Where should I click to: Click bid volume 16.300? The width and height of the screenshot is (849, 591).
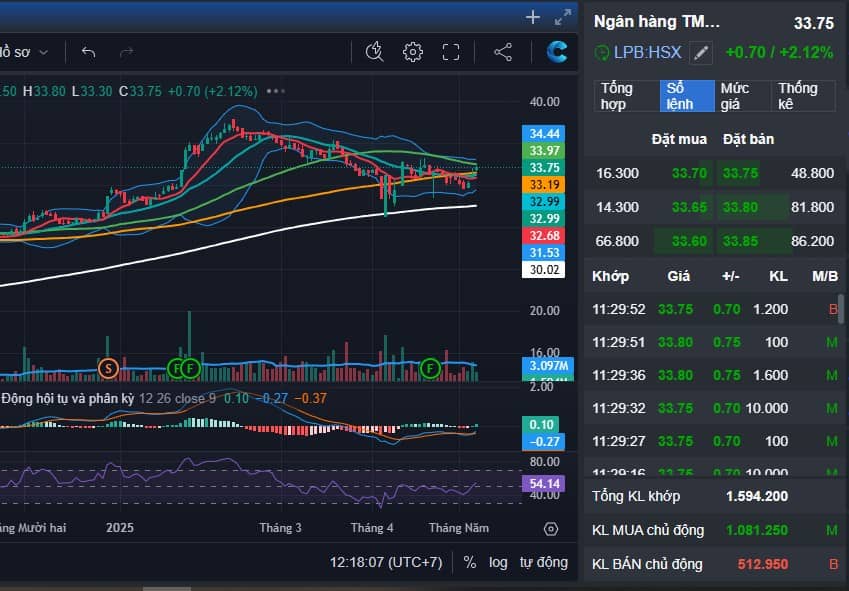tap(617, 173)
